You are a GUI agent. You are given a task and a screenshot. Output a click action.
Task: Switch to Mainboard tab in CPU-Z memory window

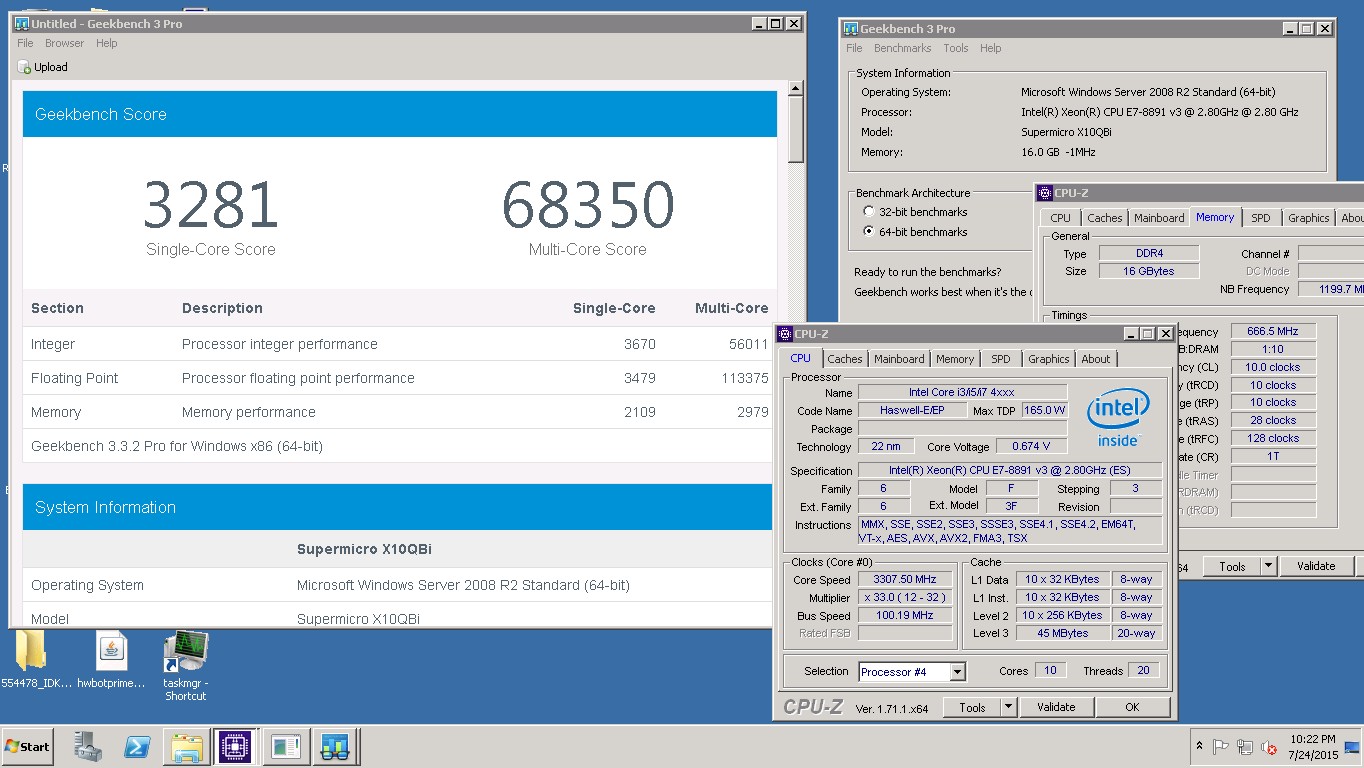tap(1159, 218)
